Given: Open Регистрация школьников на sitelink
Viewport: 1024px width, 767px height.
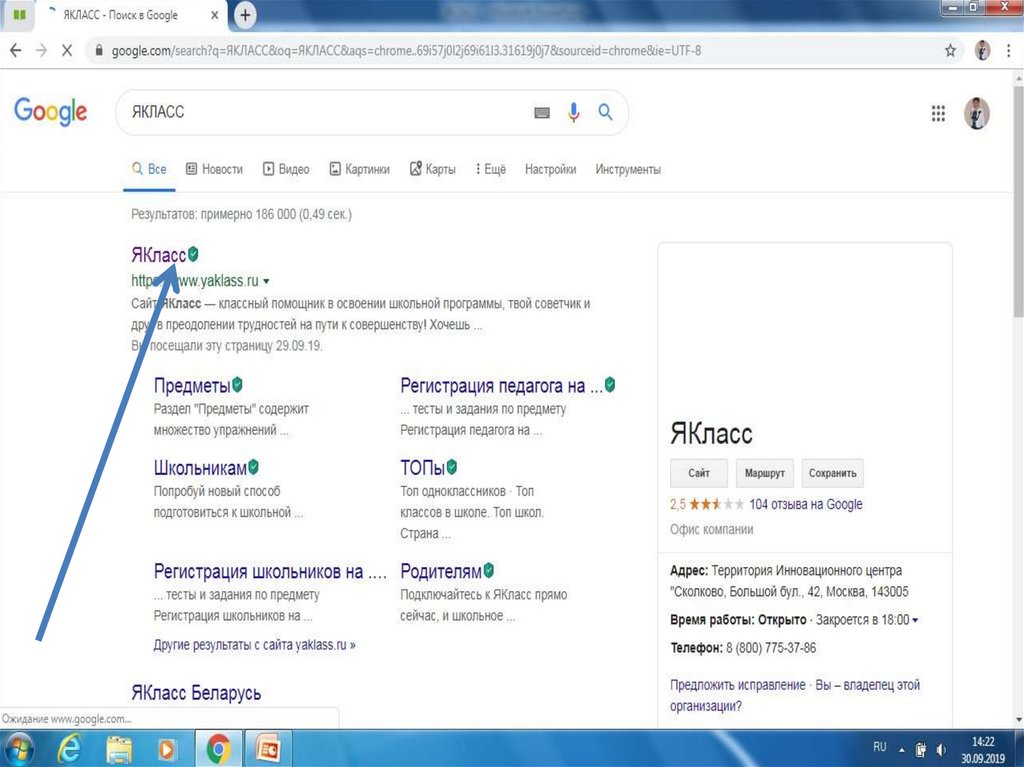Looking at the screenshot, I should tap(270, 572).
